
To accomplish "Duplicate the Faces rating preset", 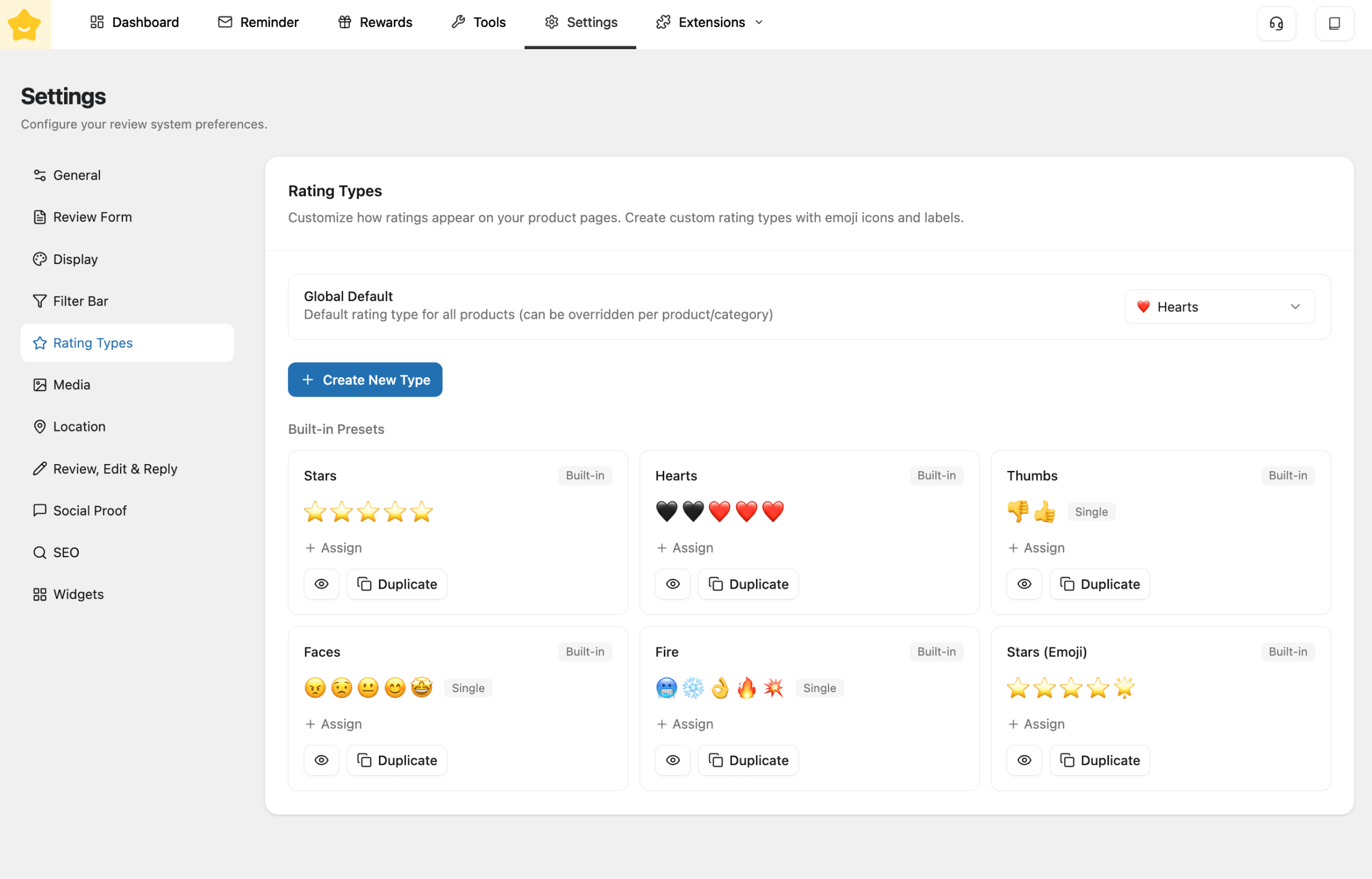I will (x=397, y=760).
